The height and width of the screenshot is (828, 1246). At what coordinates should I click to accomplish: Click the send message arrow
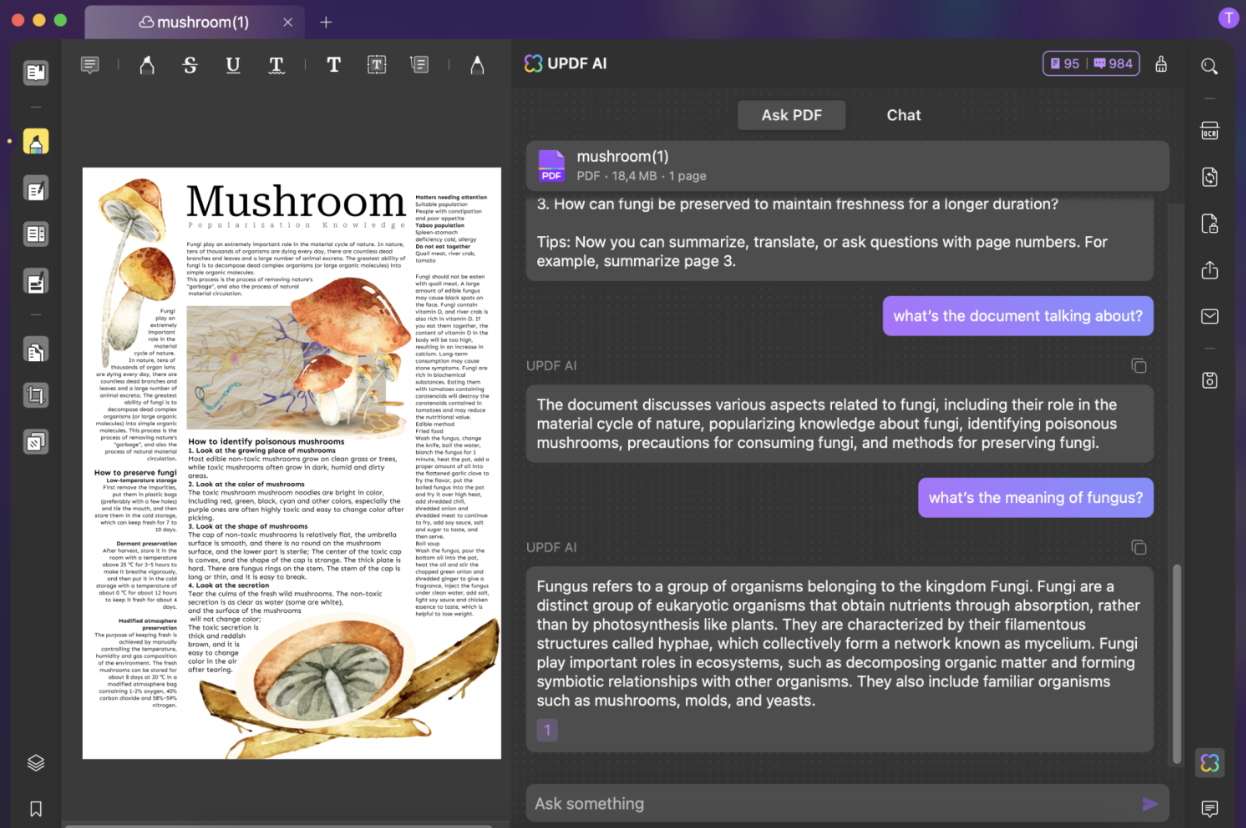point(1150,804)
